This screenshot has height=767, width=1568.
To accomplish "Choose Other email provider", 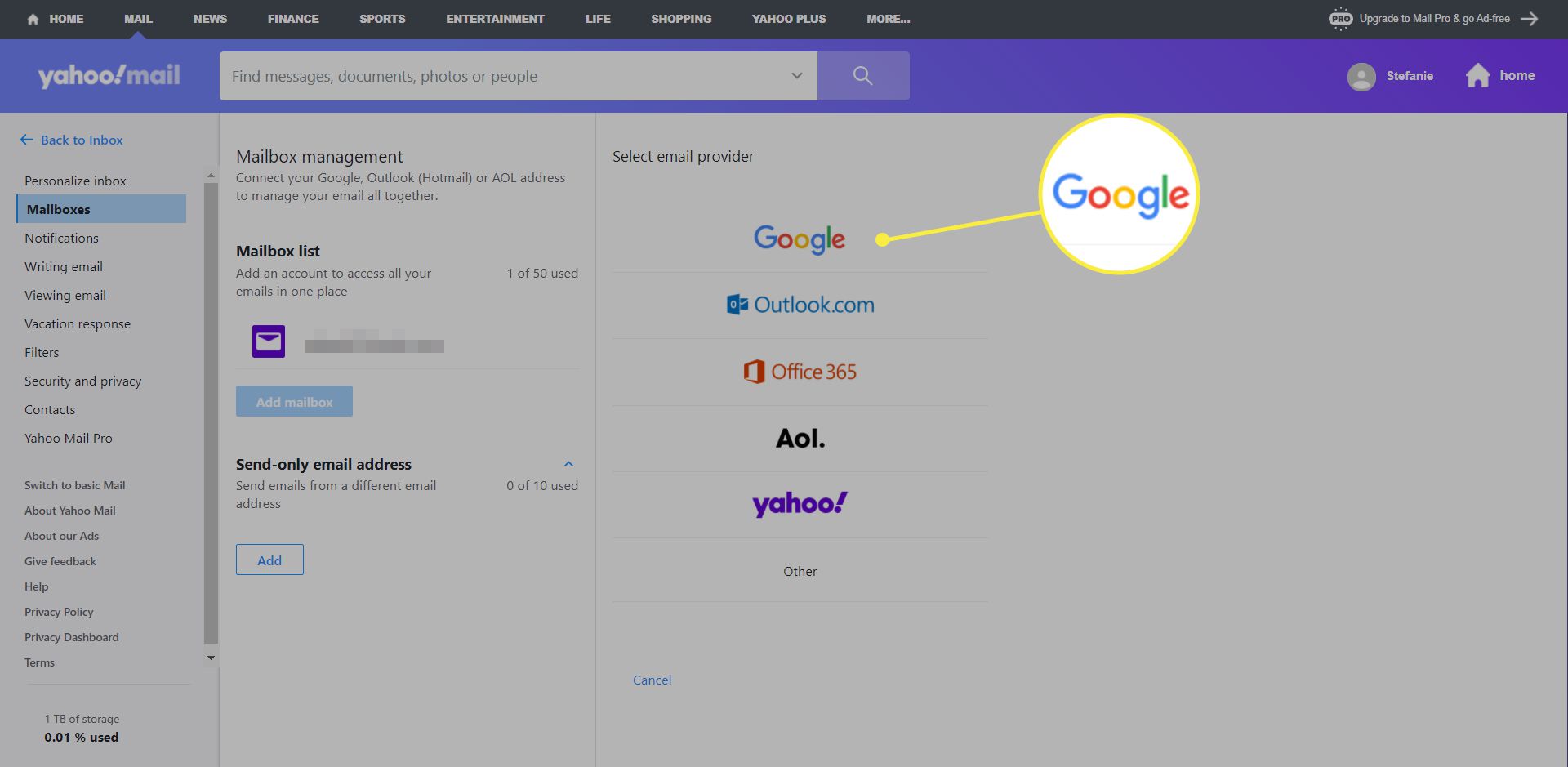I will [x=800, y=571].
